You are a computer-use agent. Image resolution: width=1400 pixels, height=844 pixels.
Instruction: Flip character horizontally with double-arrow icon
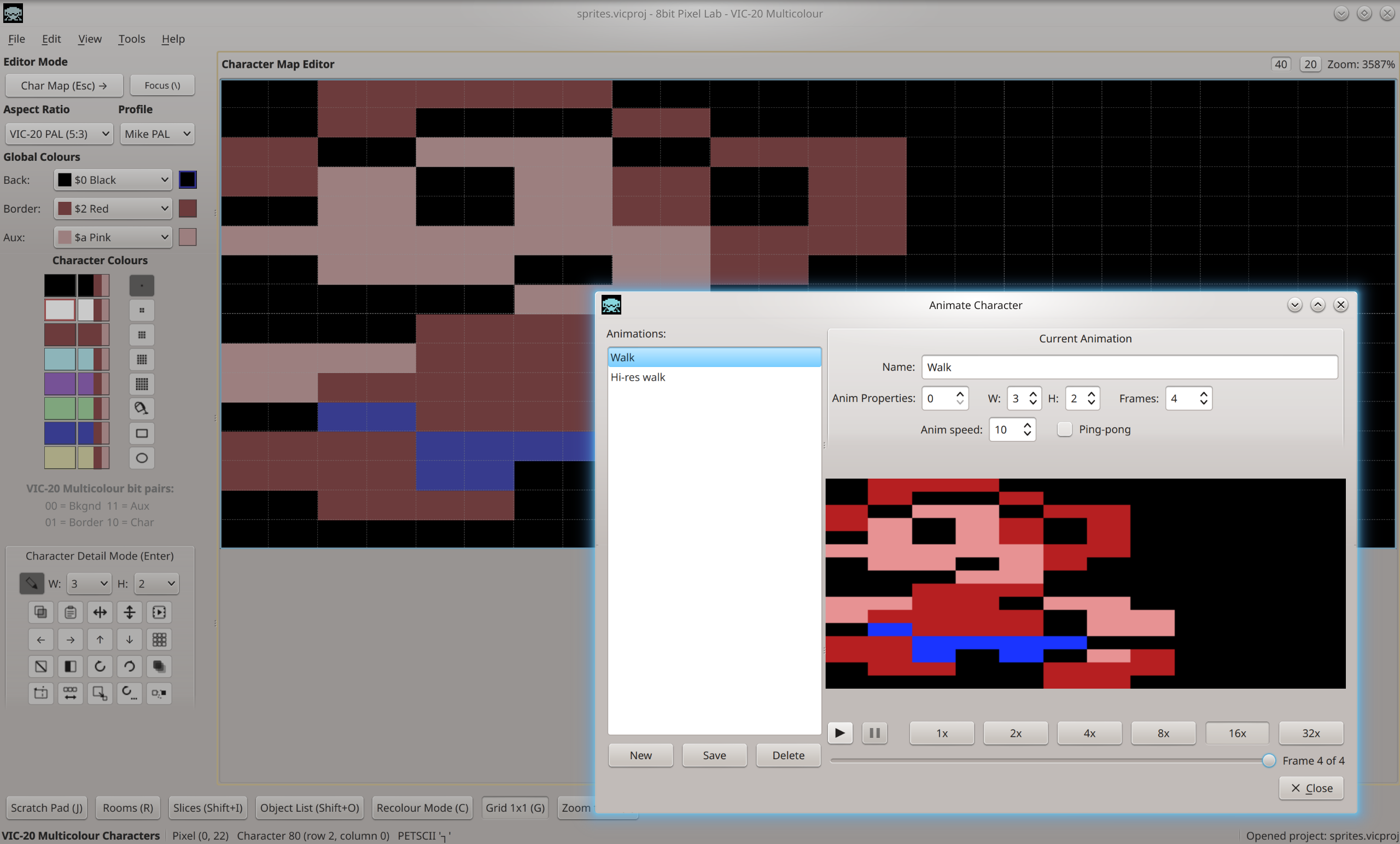click(x=100, y=612)
